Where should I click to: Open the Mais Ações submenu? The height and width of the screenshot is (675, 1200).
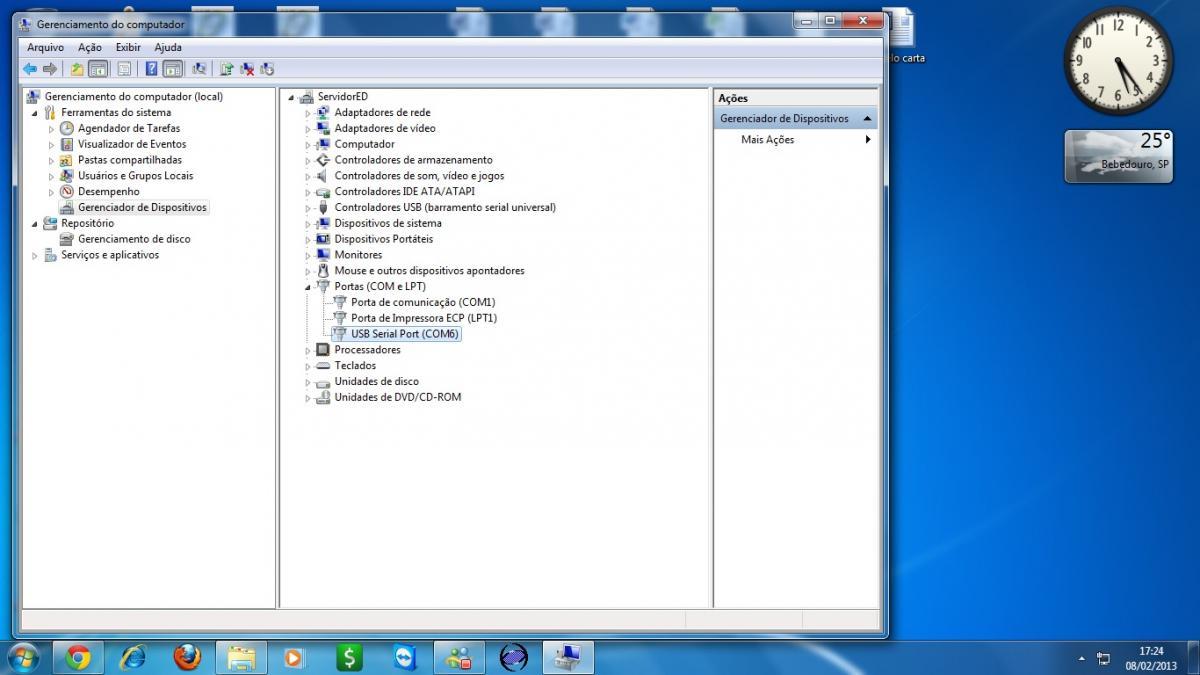click(x=806, y=140)
